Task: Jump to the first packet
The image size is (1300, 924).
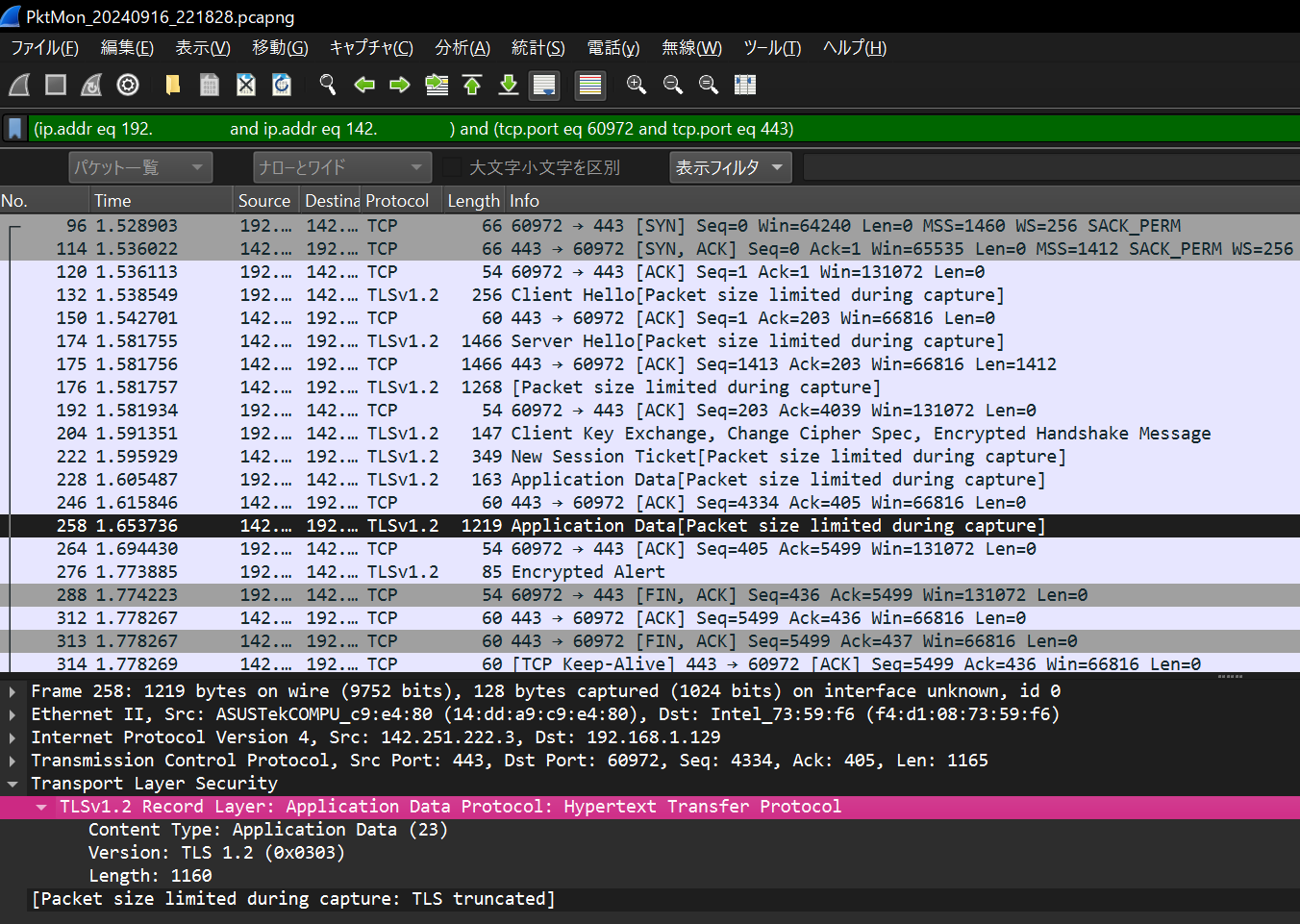Action: 472,86
